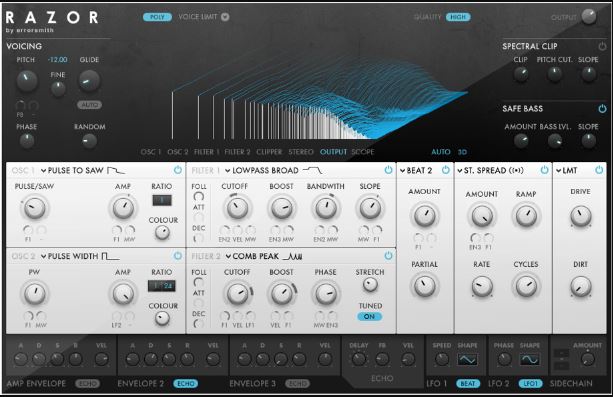
Task: Disable Filter 1 power icon
Action: tap(388, 170)
